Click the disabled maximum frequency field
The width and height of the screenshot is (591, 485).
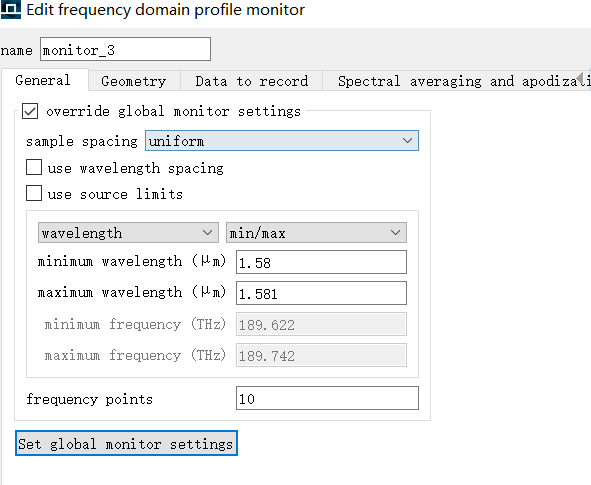point(321,355)
